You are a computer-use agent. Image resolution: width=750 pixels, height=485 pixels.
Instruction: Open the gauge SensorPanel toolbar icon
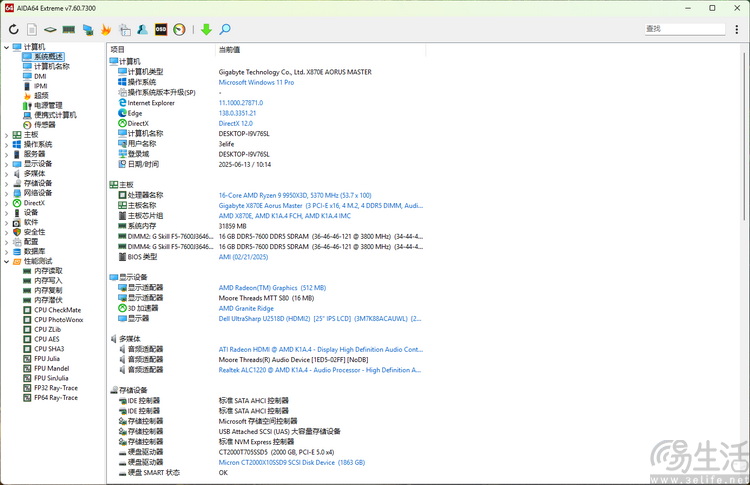pyautogui.click(x=179, y=30)
